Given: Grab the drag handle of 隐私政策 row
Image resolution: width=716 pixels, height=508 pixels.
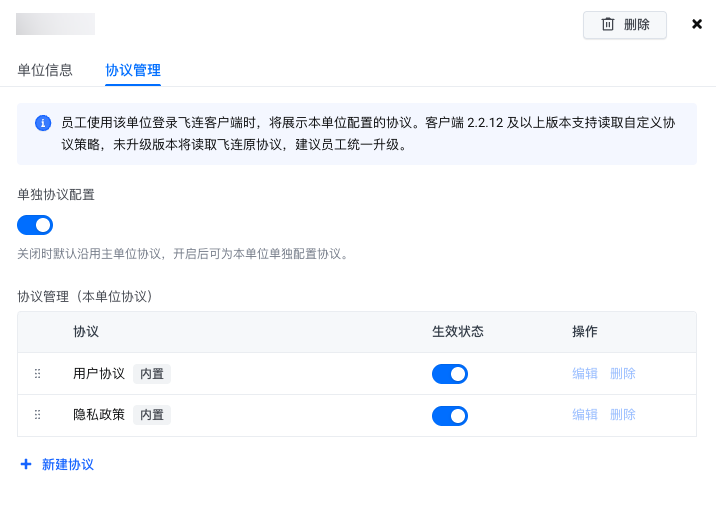Looking at the screenshot, I should pos(37,415).
